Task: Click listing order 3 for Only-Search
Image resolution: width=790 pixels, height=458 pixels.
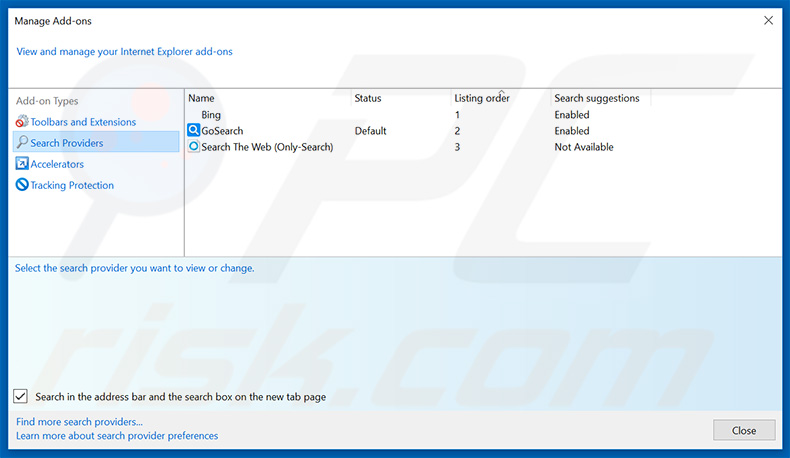Action: [x=457, y=147]
